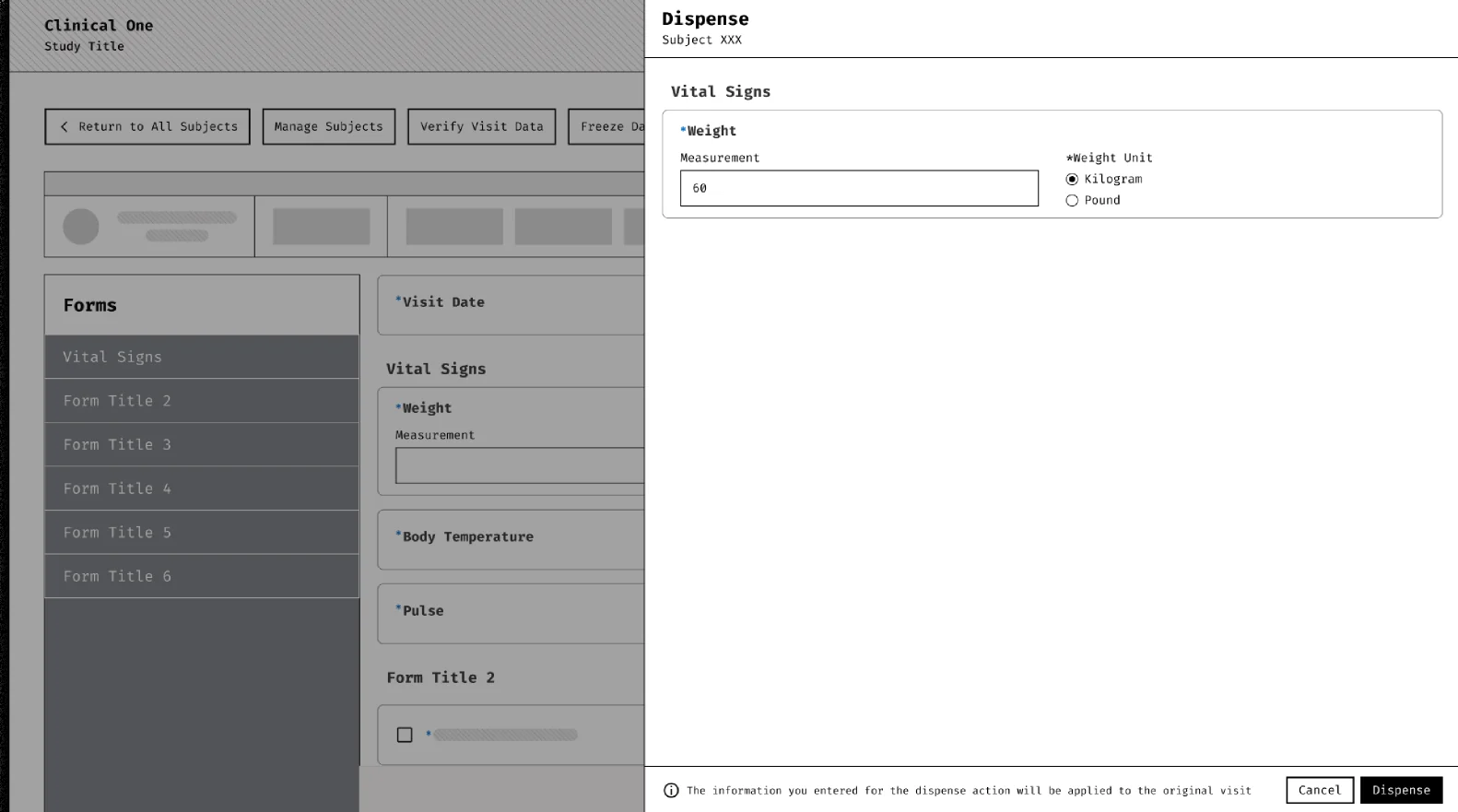Click the Dispense panel title

[705, 18]
